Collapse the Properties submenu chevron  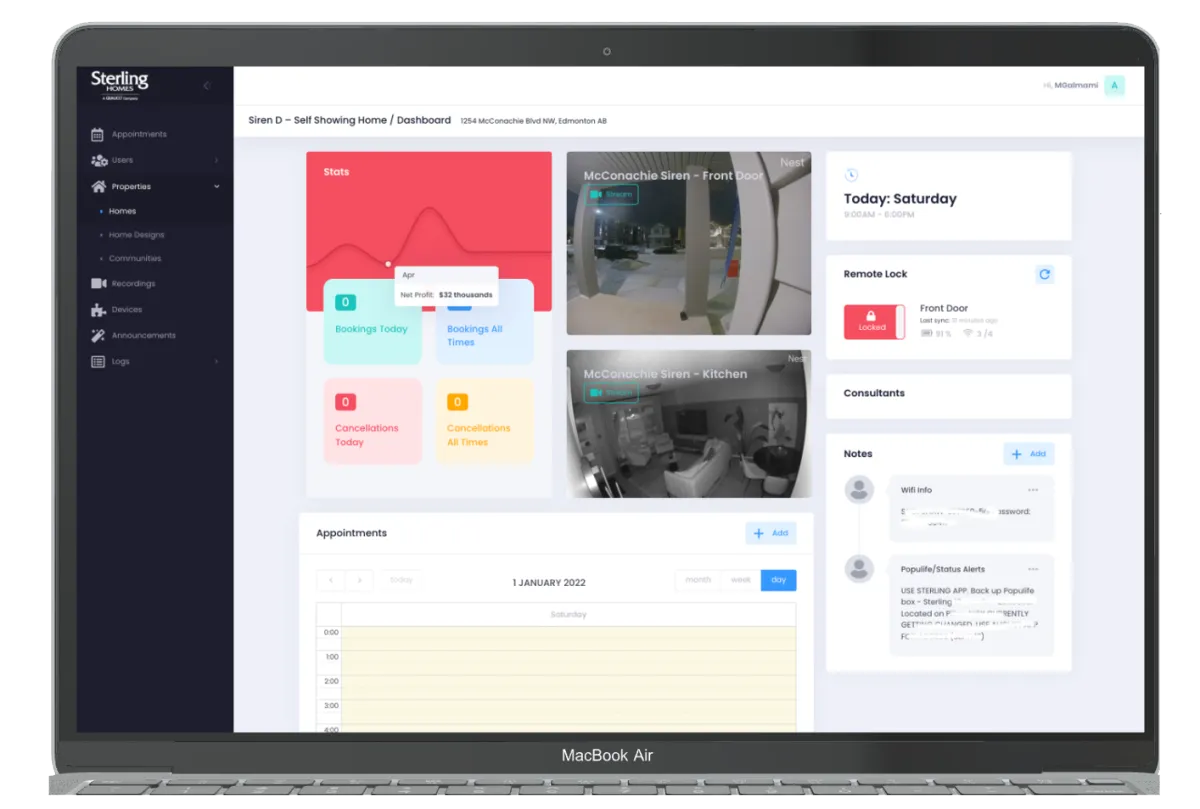(x=216, y=186)
